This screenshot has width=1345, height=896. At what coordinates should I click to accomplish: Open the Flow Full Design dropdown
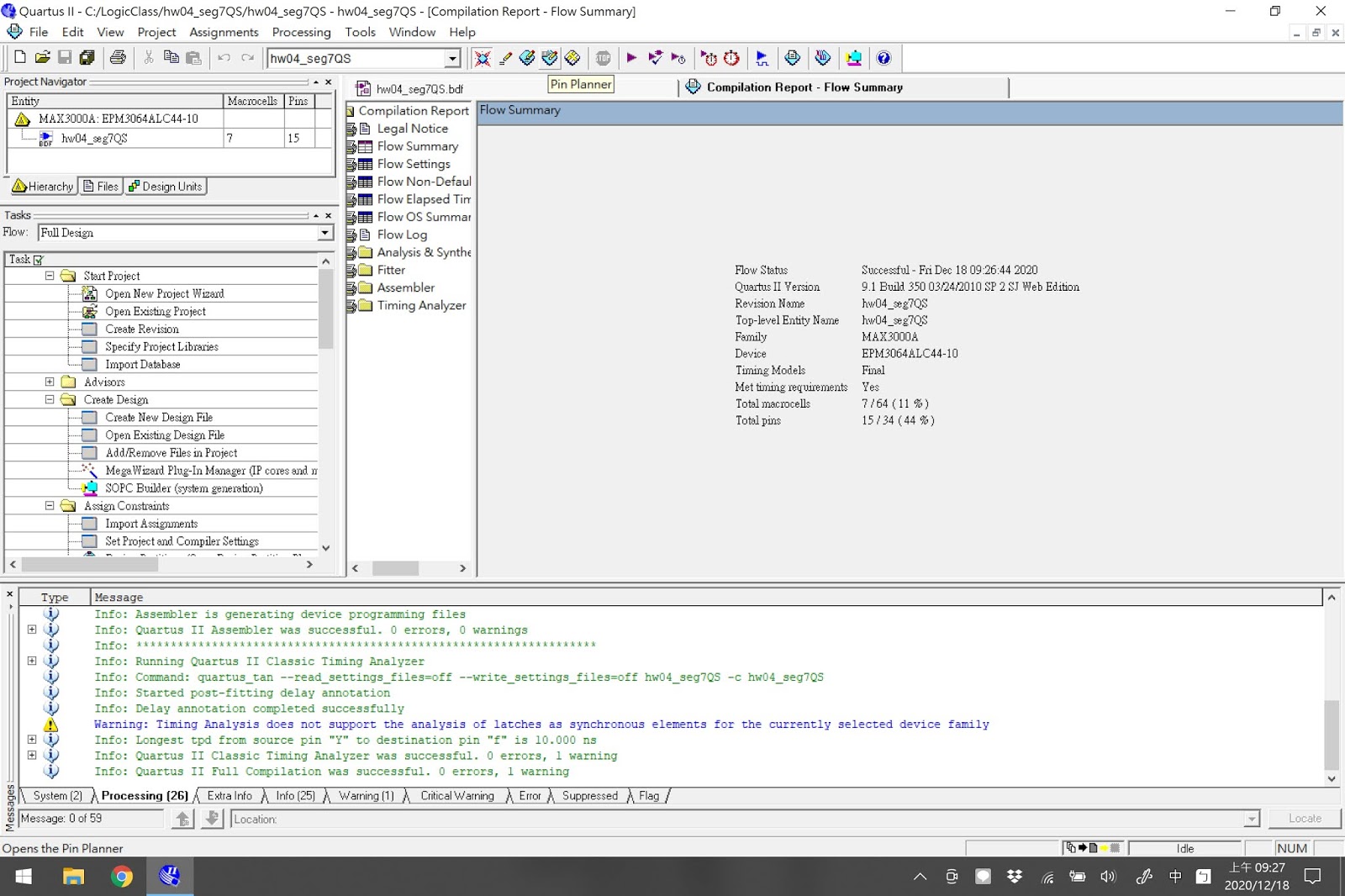[x=325, y=233]
